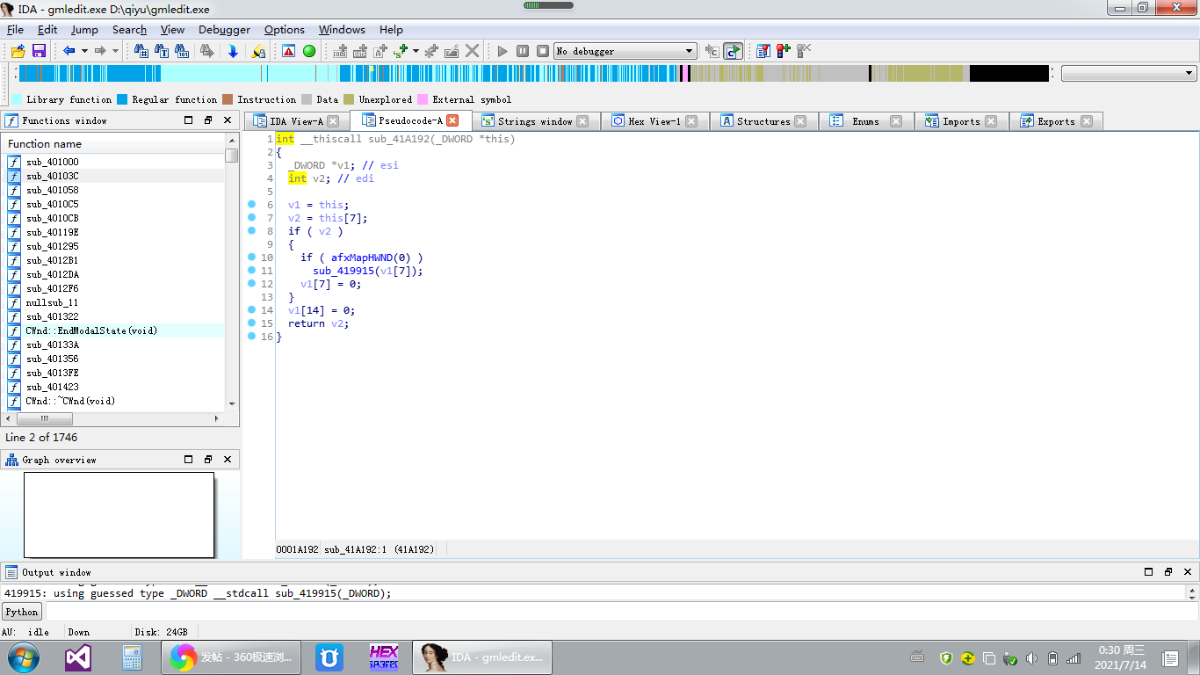Image resolution: width=1200 pixels, height=675 pixels.
Task: Open the forward-arrow history dropdown
Action: [x=115, y=51]
